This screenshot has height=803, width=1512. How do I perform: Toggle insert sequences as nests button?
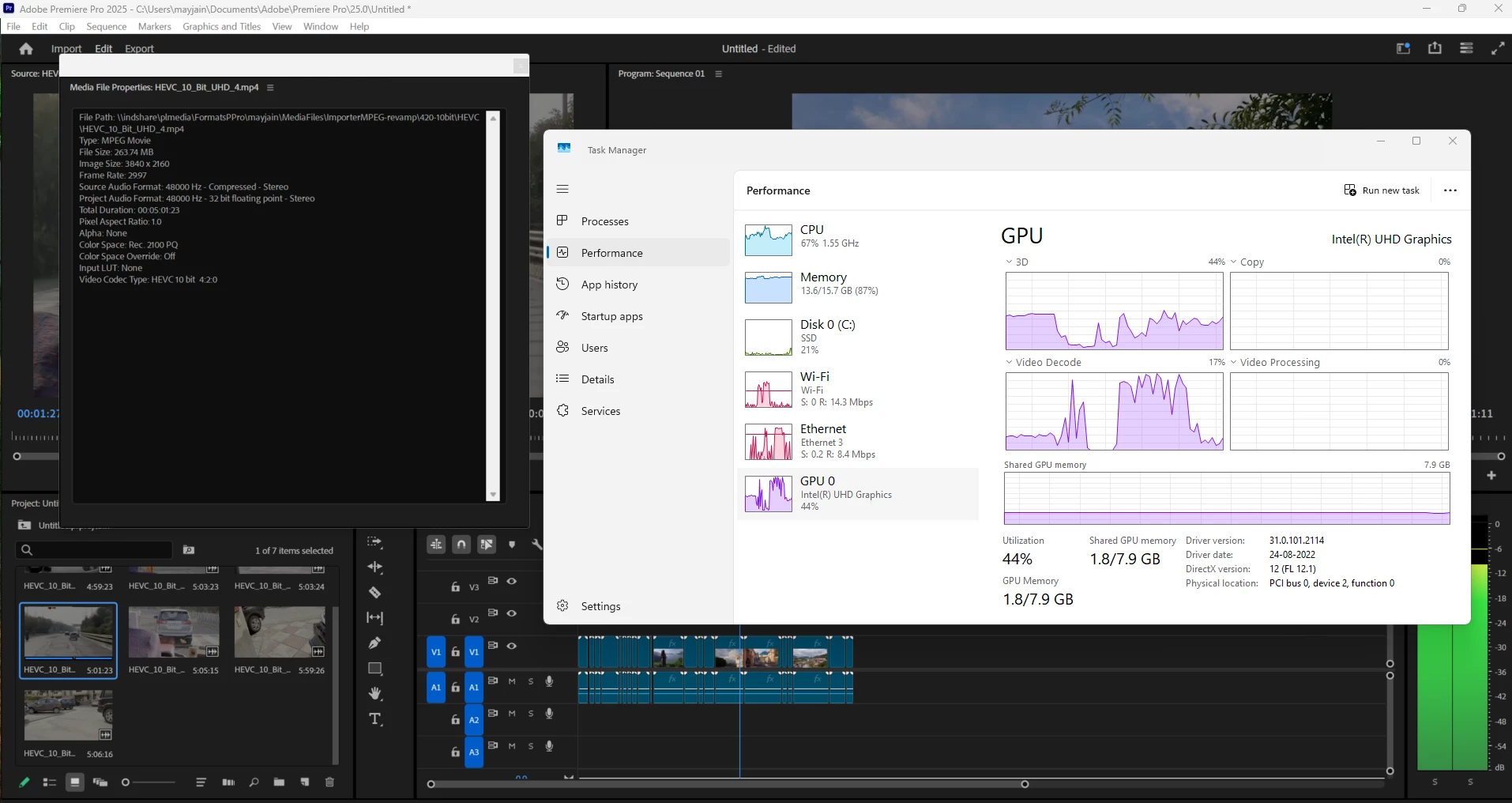tap(436, 545)
